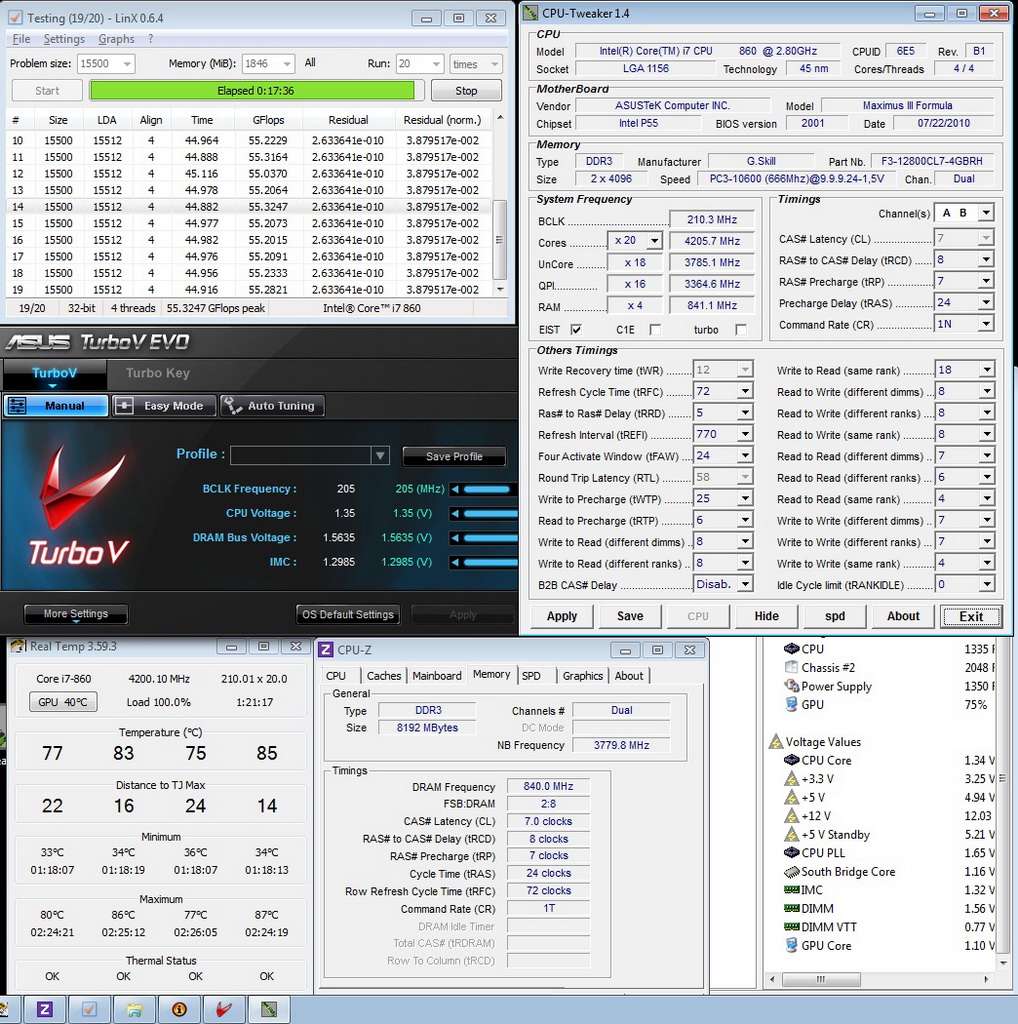The image size is (1018, 1024).
Task: Switch to the SPD tab in CPU-Z
Action: click(532, 676)
